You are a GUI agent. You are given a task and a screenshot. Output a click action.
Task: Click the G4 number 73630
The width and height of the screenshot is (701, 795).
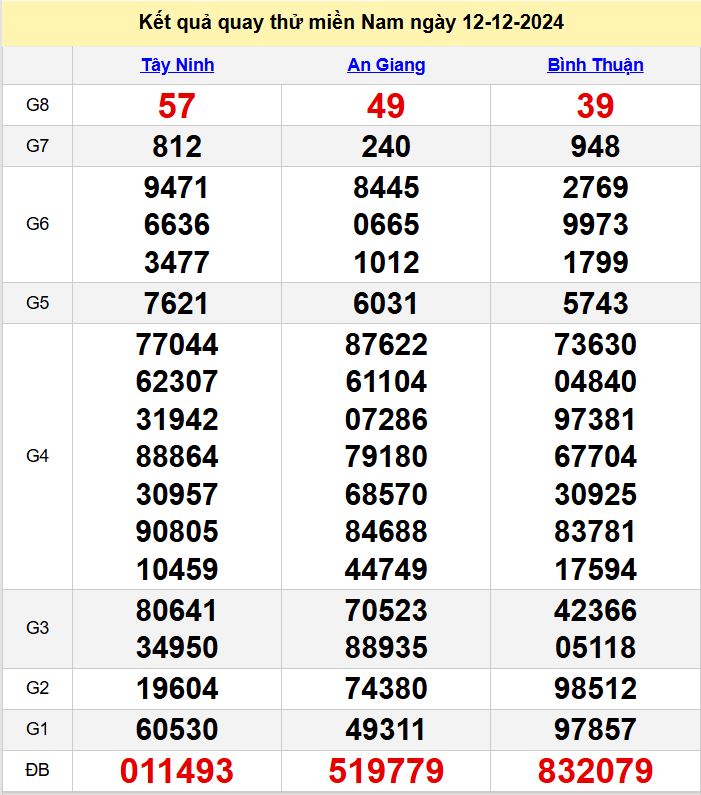(596, 344)
